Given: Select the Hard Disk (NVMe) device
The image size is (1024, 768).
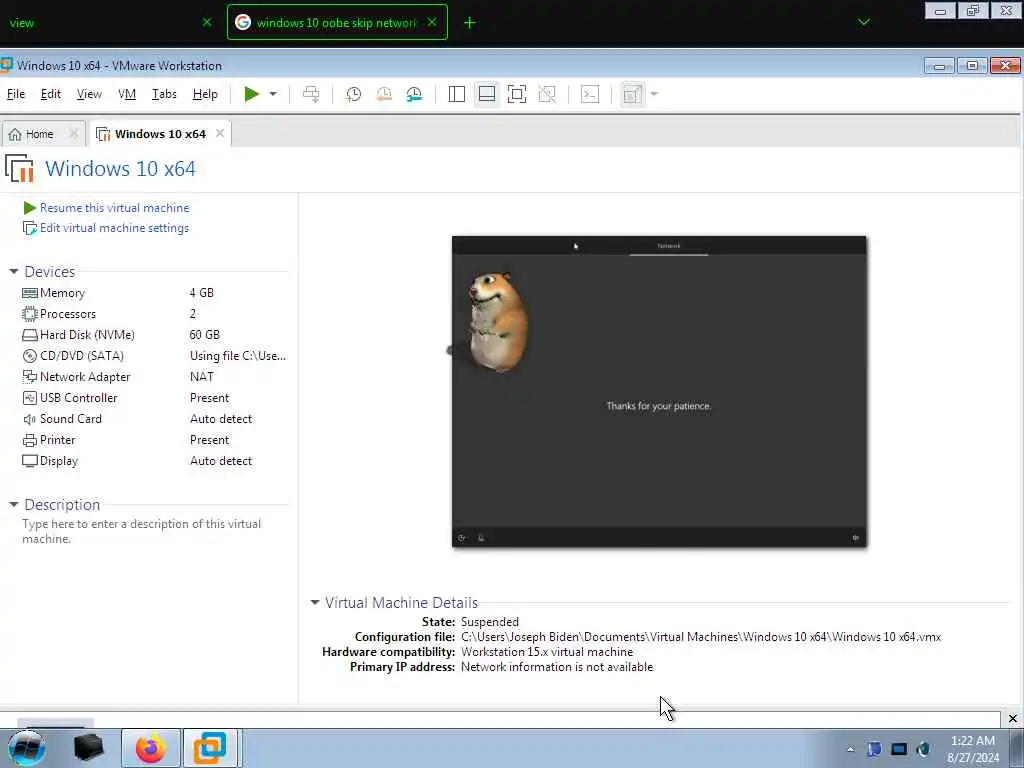Looking at the screenshot, I should [x=154, y=334].
